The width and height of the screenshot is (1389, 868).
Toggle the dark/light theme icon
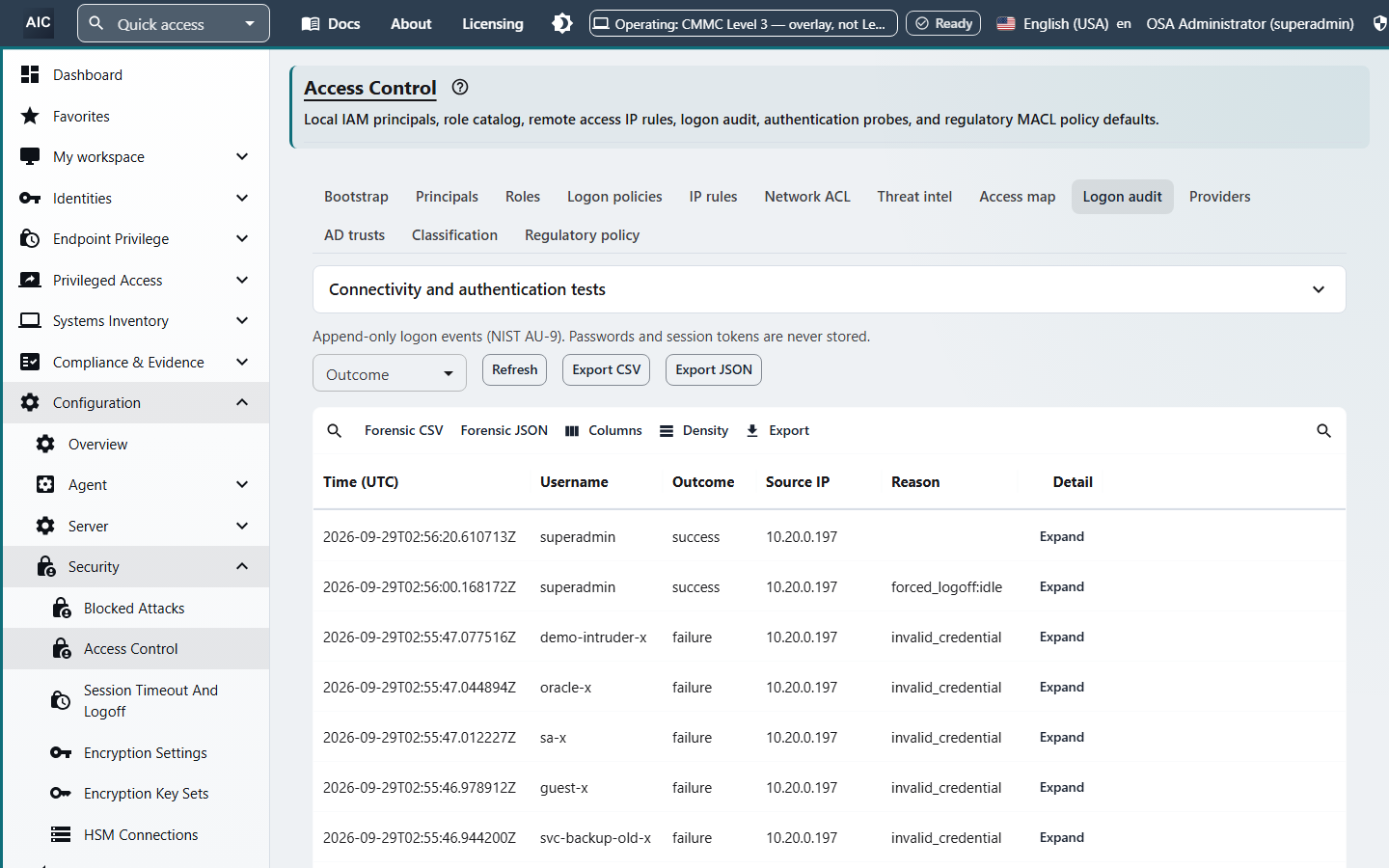[x=562, y=23]
